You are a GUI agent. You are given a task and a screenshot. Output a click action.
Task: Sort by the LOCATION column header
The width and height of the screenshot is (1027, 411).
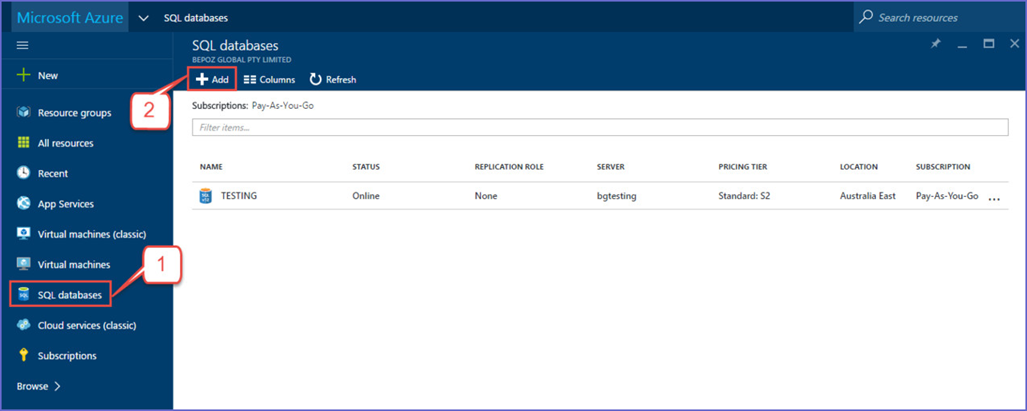pos(859,167)
